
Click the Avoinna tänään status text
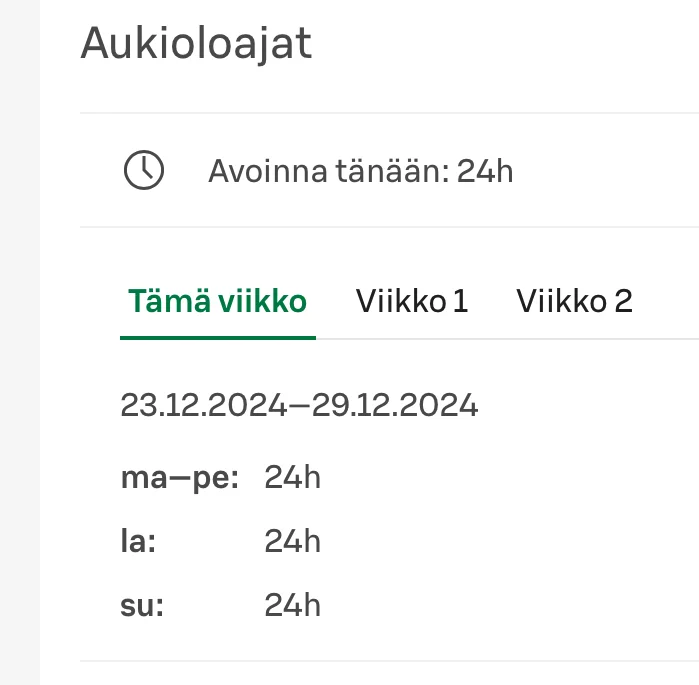(x=328, y=172)
